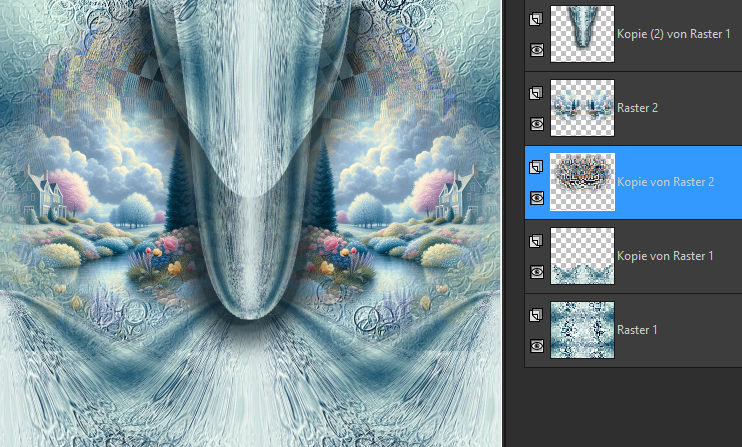Select the layer named Raster 2
The height and width of the screenshot is (447, 742).
[637, 108]
